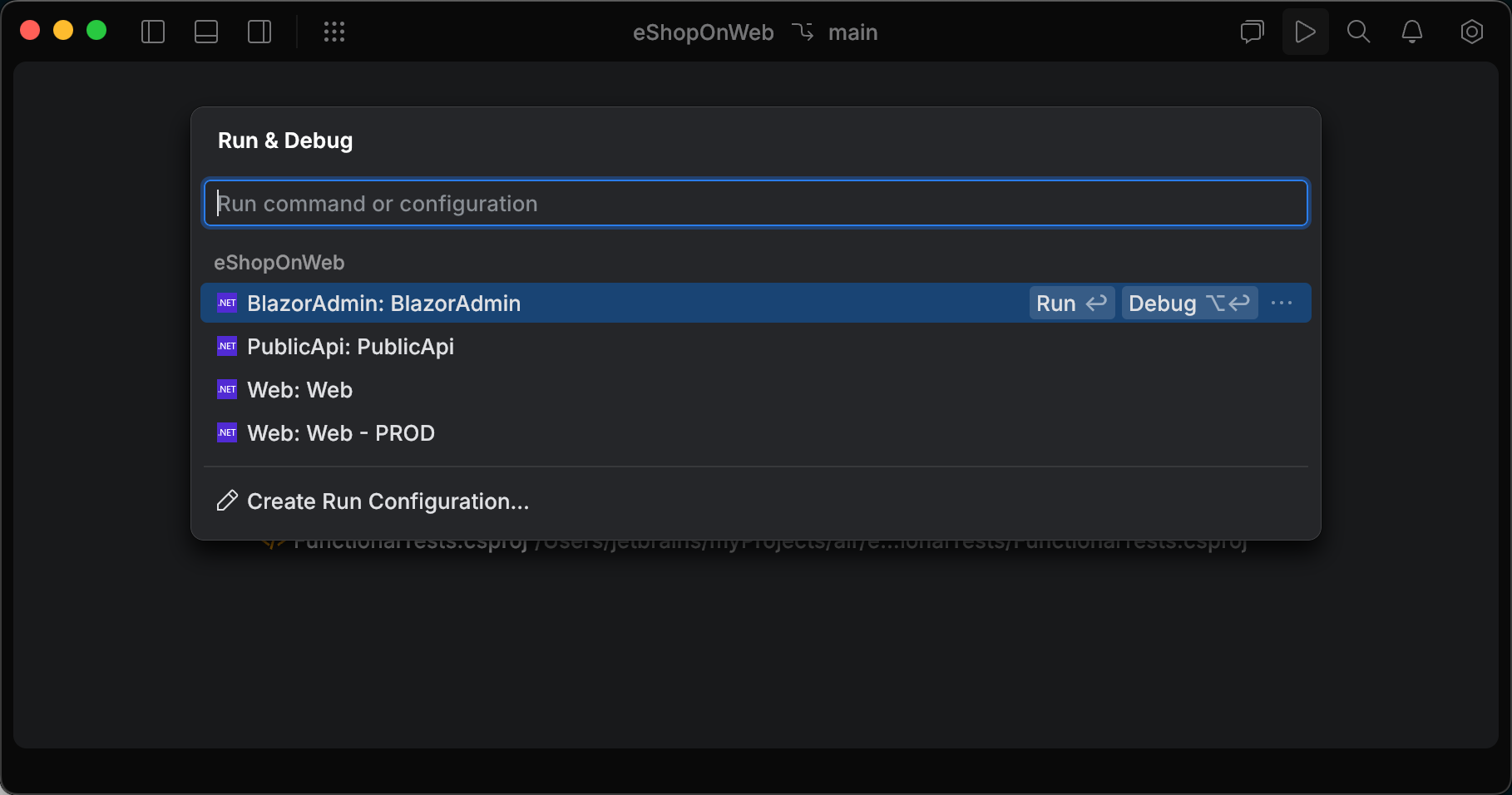Open settings via the gear icon
The width and height of the screenshot is (1512, 795).
point(1471,32)
